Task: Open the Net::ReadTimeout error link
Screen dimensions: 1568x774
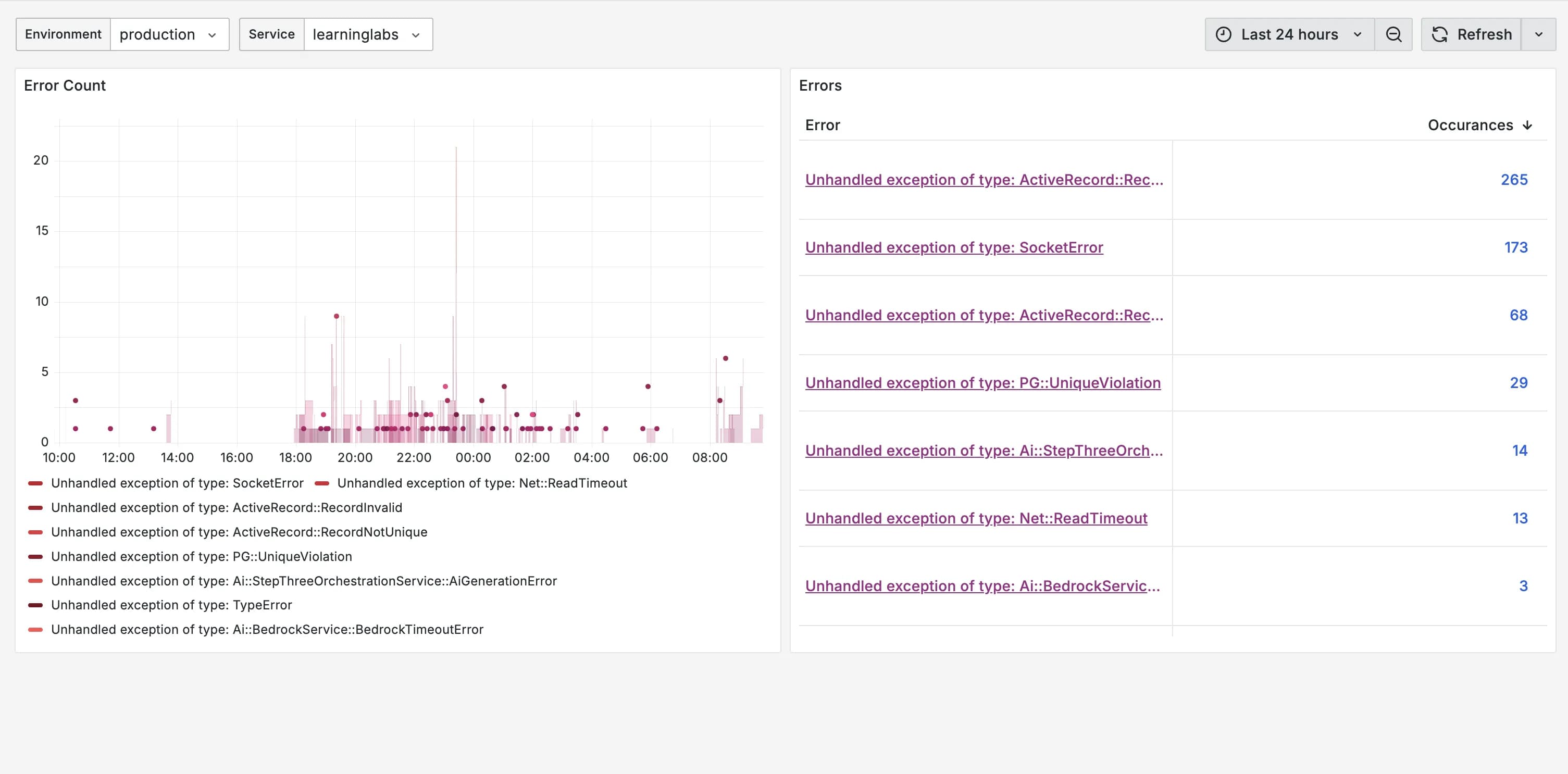Action: pos(976,518)
